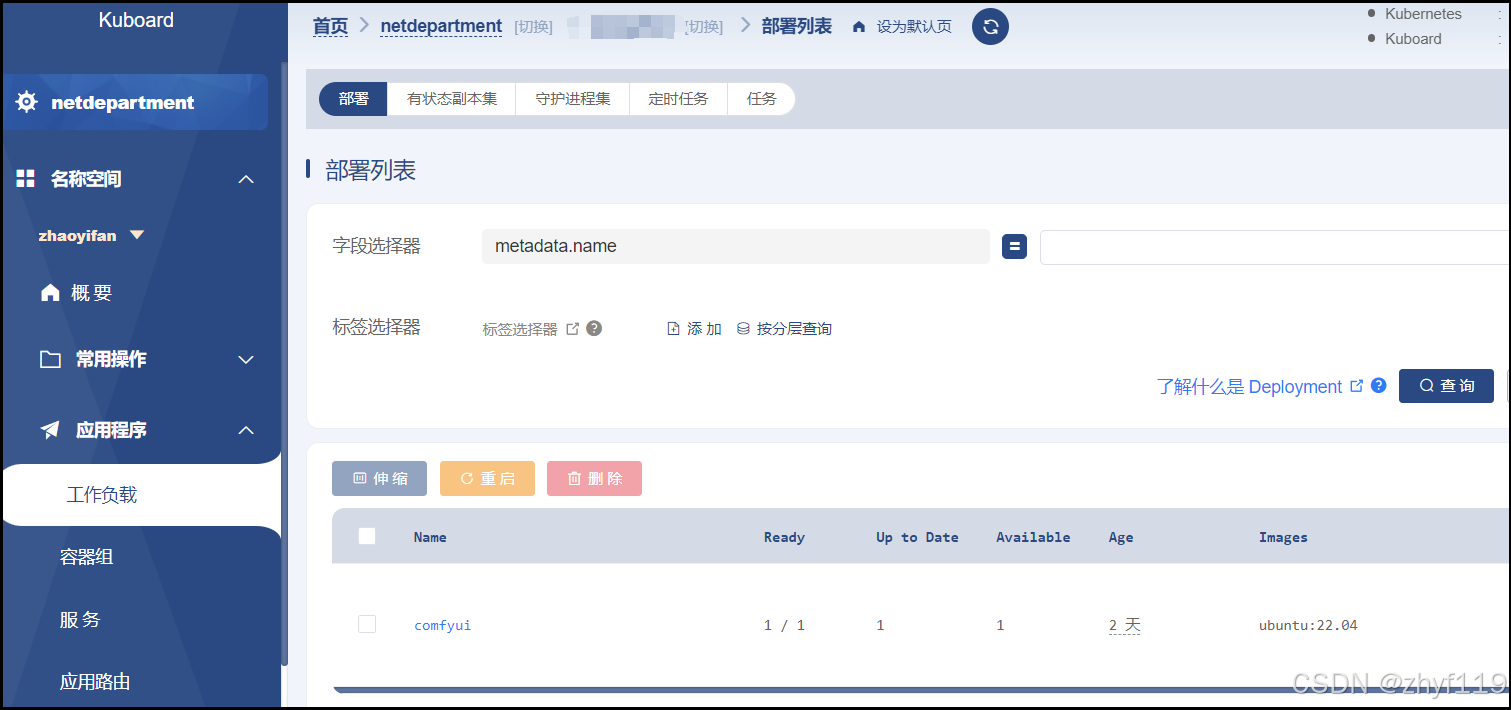Viewport: 1511px width, 710px height.
Task: Open the 了解什么是 Deployment link
Action: coord(1249,386)
